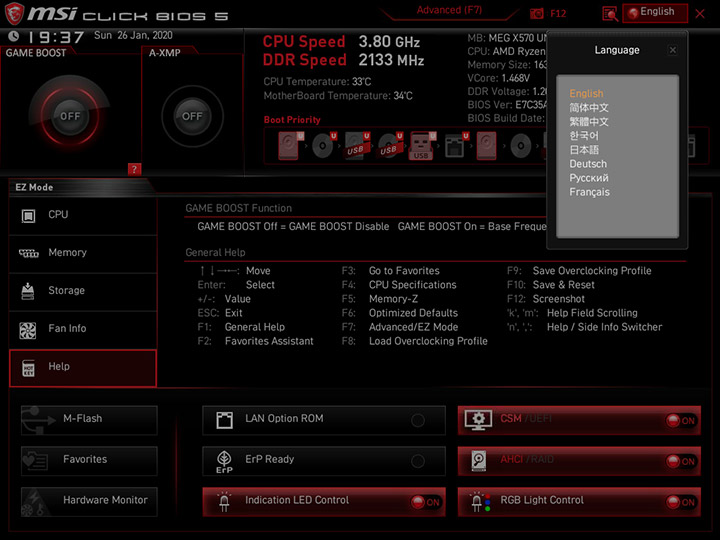Click the F6 Optimized Defaults help entry

[399, 313]
